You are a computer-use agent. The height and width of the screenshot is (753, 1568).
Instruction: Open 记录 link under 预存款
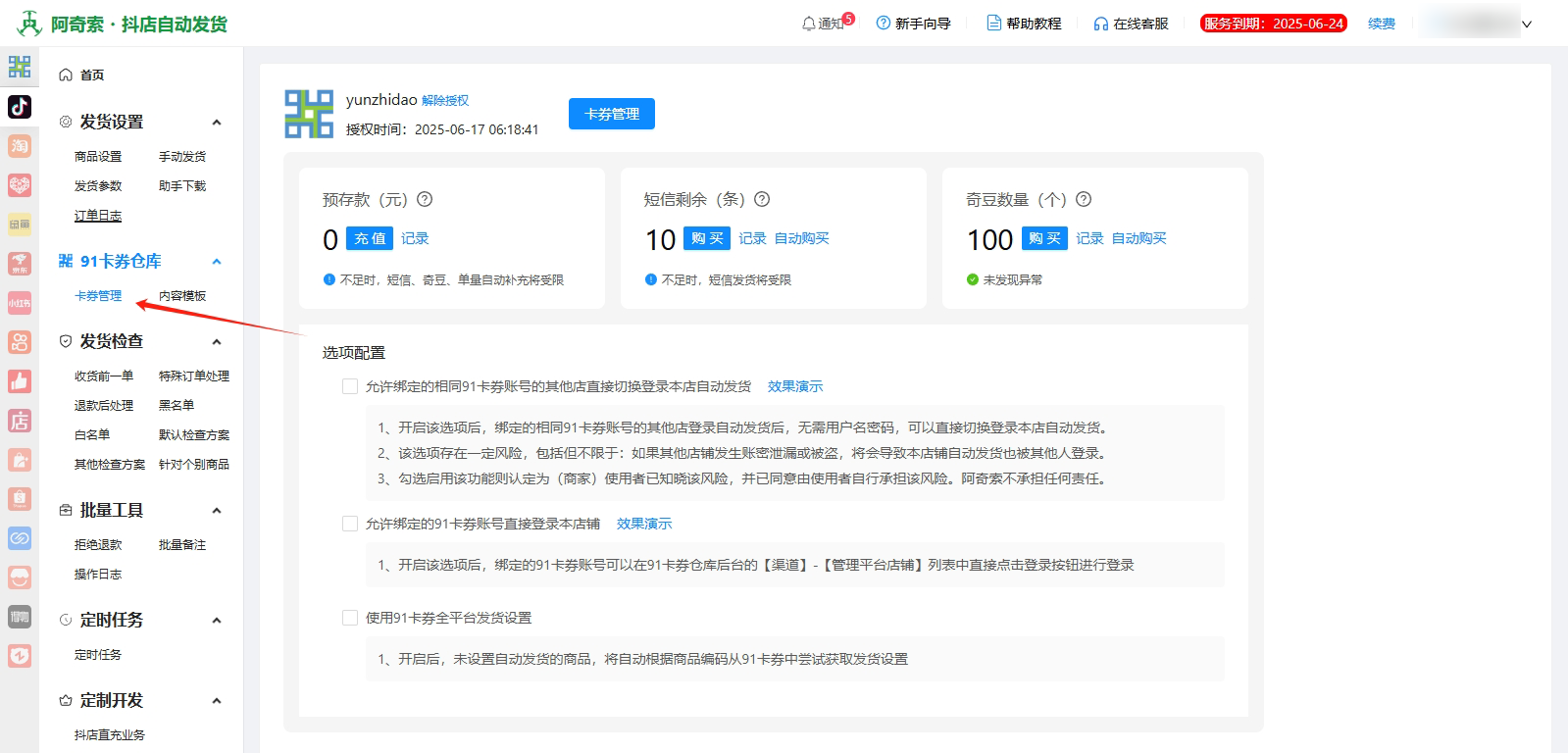pyautogui.click(x=415, y=238)
